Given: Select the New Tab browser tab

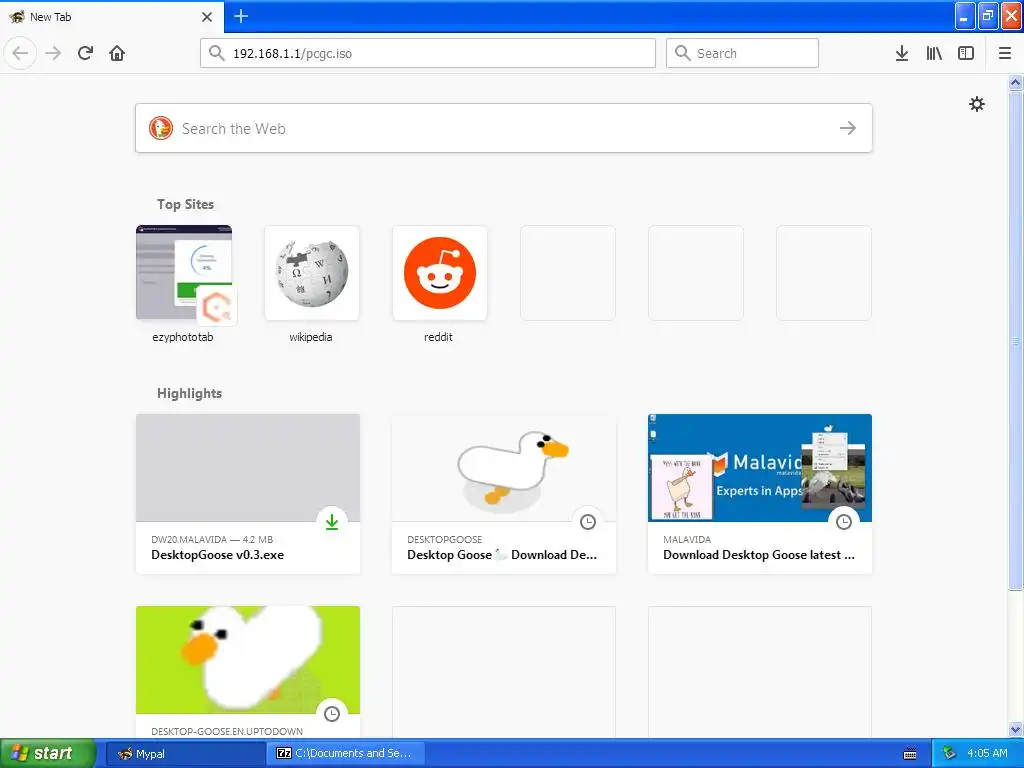Looking at the screenshot, I should tap(112, 17).
